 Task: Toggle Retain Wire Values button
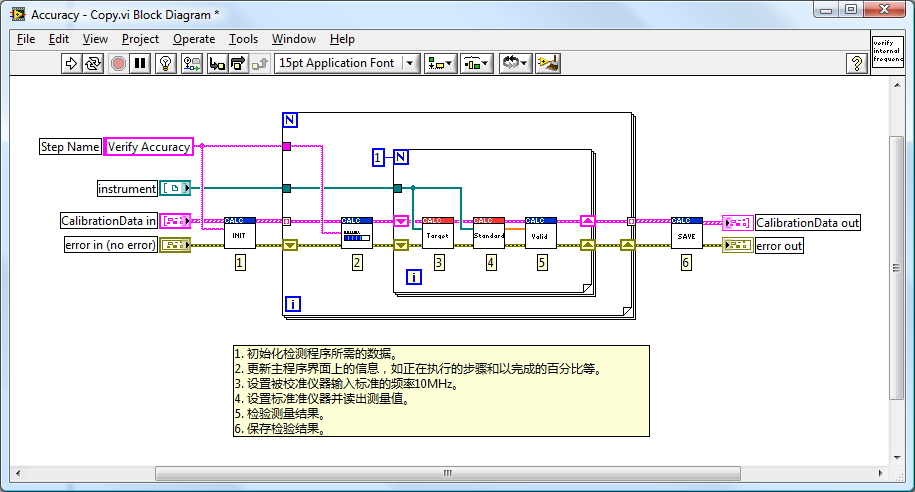coord(190,63)
